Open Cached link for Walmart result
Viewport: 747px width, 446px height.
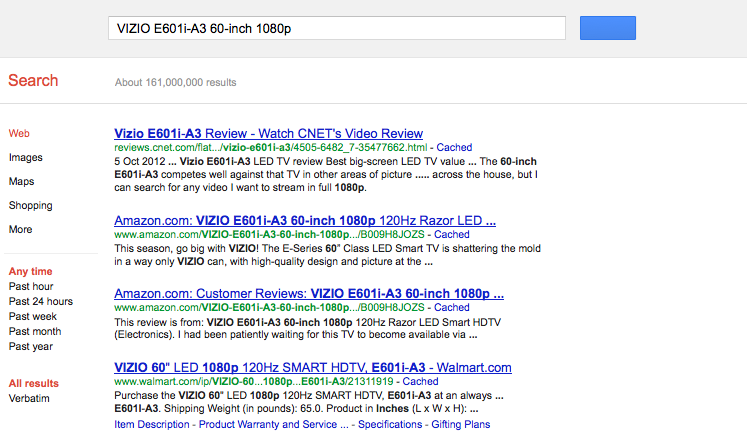click(420, 381)
